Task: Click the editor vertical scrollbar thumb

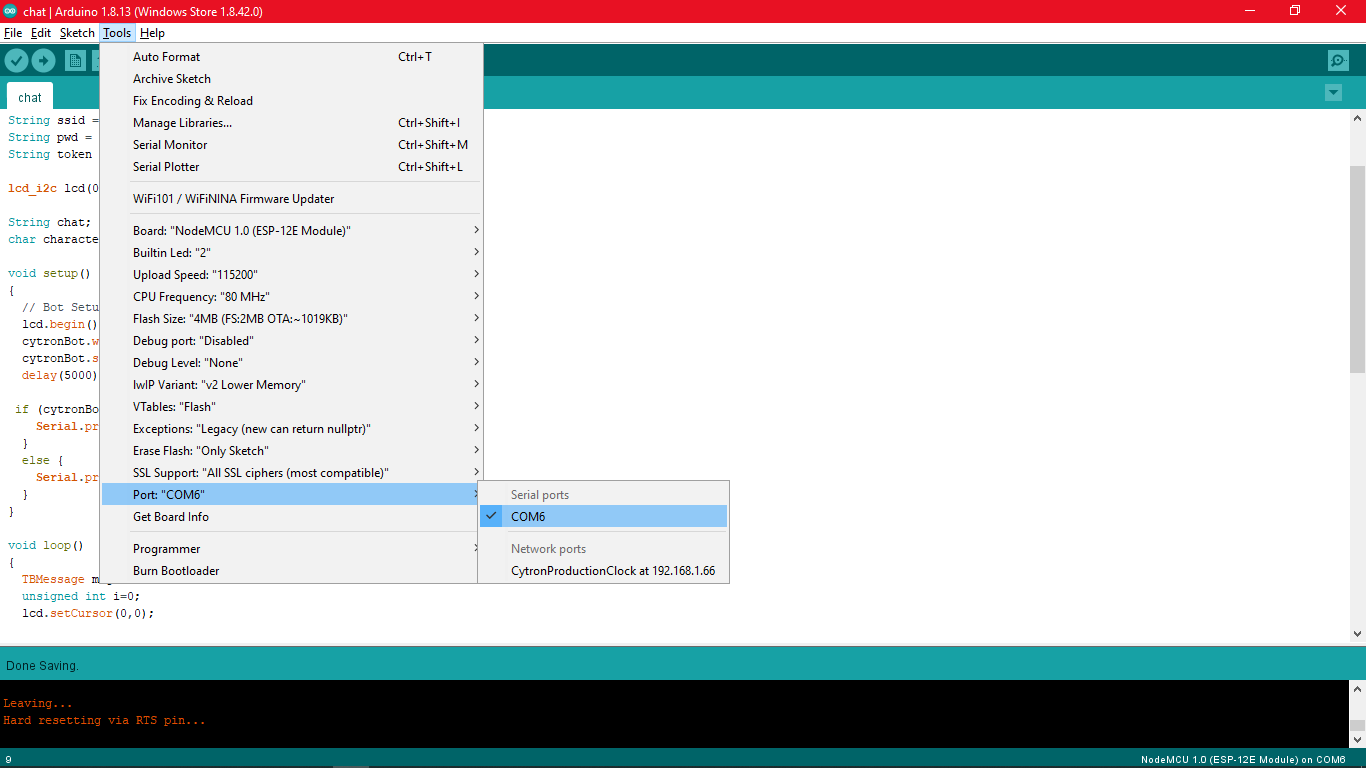Action: click(1357, 269)
